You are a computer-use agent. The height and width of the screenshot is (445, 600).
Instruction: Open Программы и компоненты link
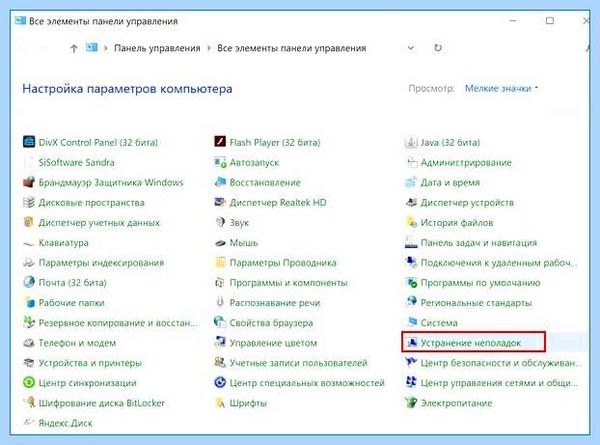[x=289, y=283]
